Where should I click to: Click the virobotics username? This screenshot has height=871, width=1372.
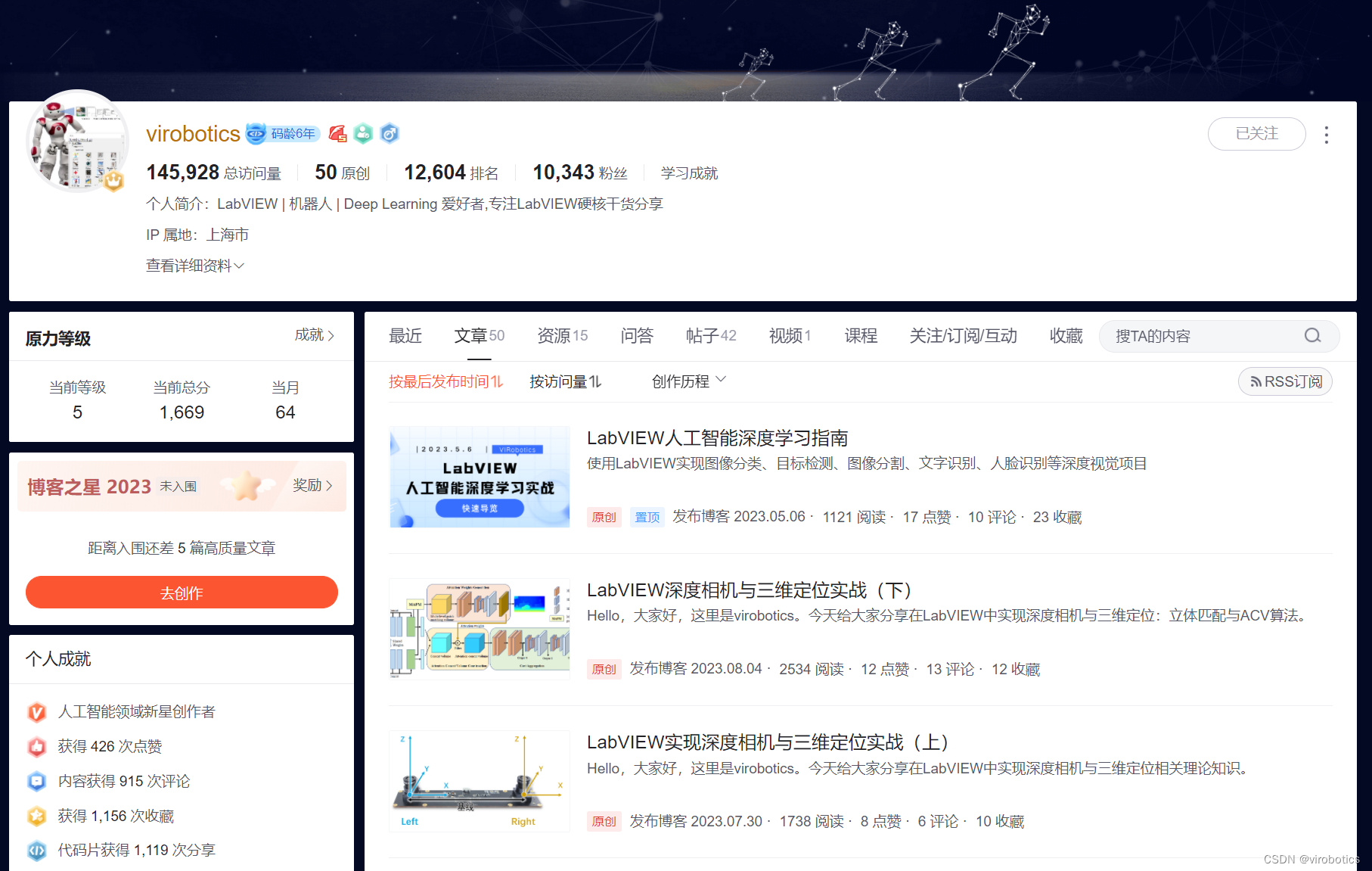point(193,134)
